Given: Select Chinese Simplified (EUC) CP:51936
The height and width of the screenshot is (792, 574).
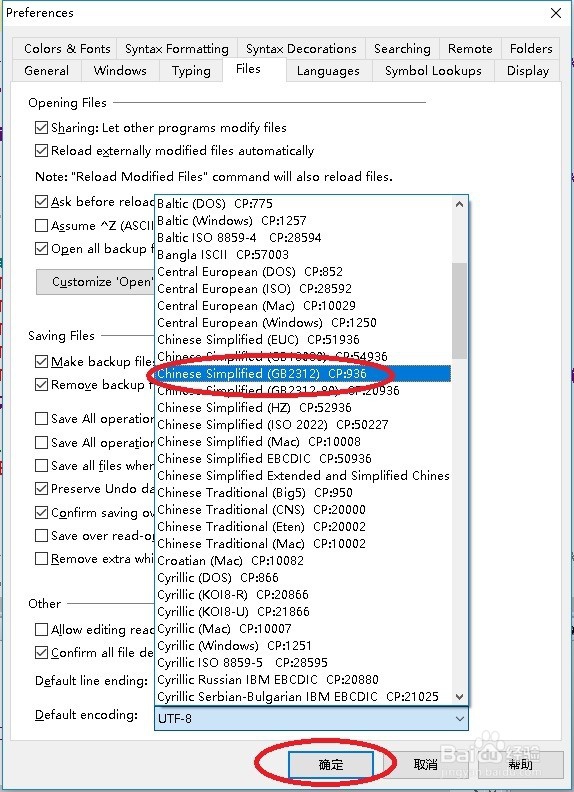Looking at the screenshot, I should (x=303, y=339).
